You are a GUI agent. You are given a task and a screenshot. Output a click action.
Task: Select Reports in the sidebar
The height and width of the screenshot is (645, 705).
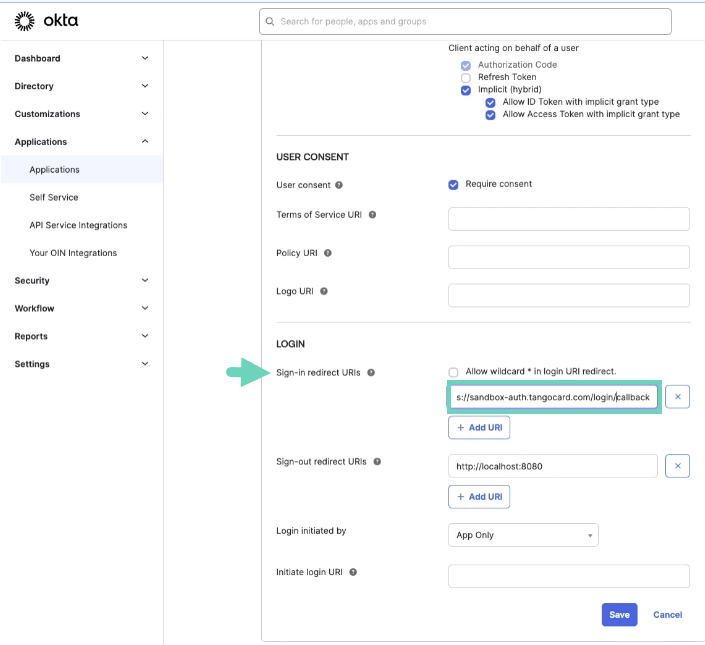pos(31,336)
